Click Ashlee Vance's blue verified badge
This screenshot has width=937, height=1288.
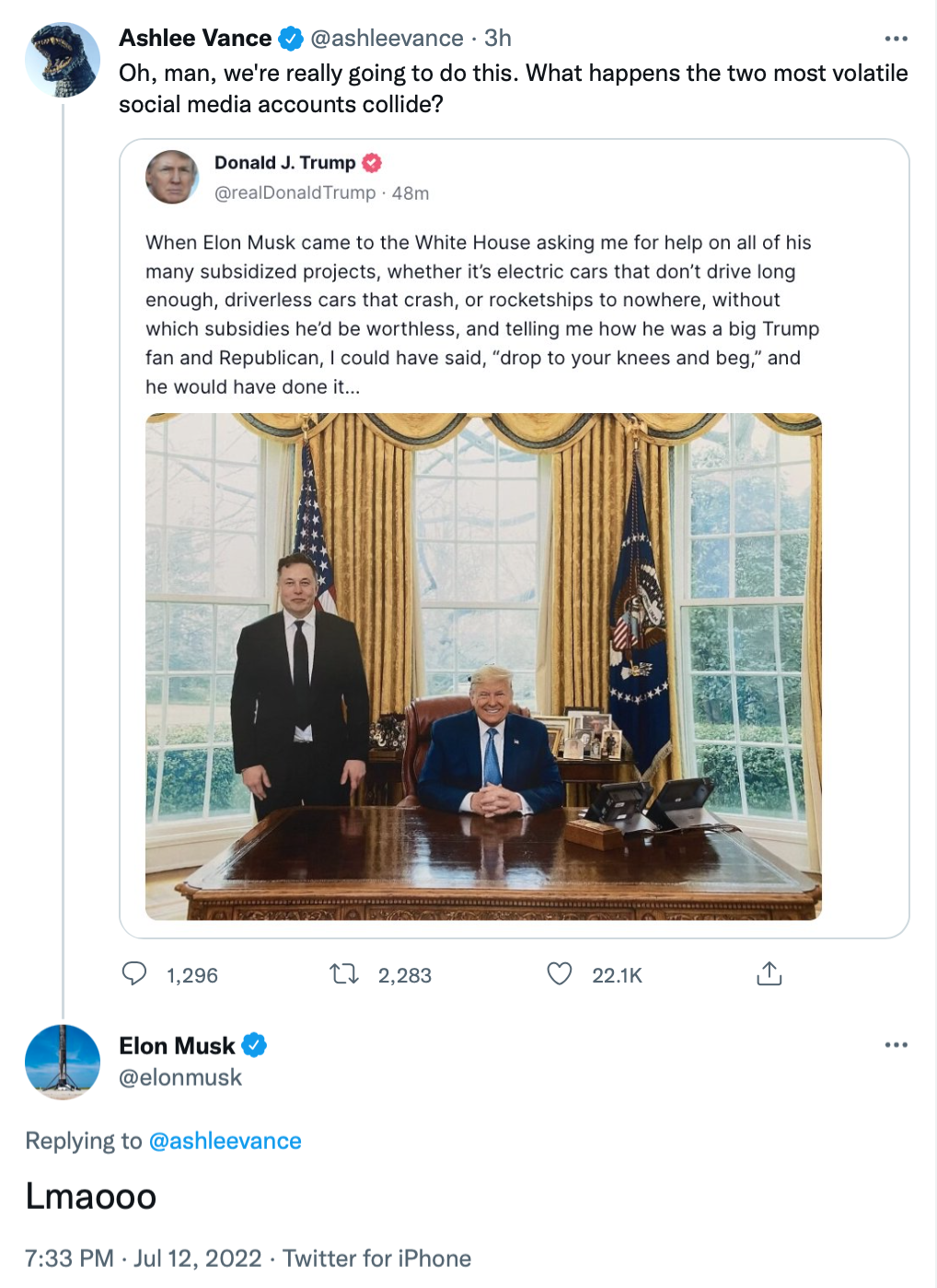click(x=291, y=39)
